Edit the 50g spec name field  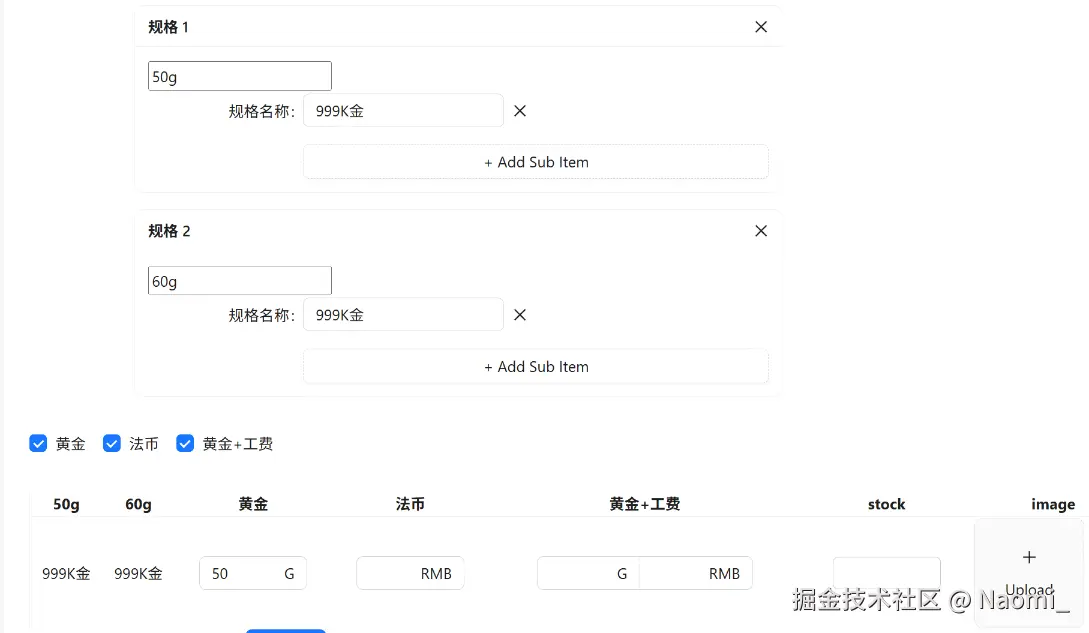pyautogui.click(x=240, y=76)
